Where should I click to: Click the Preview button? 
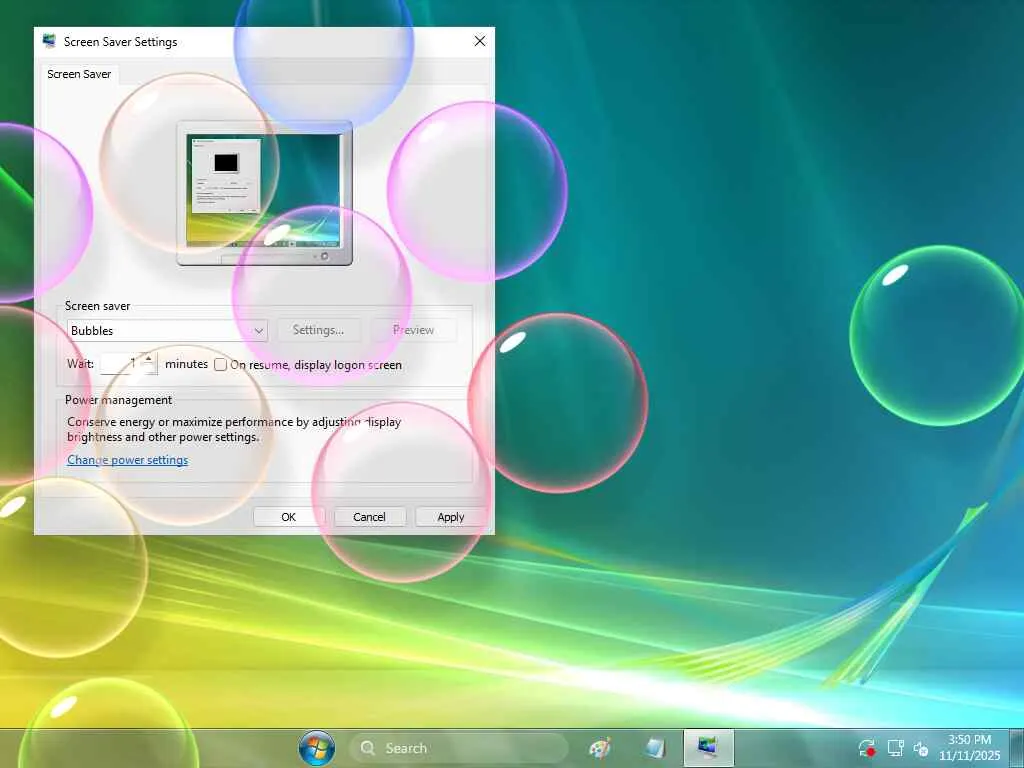[413, 330]
